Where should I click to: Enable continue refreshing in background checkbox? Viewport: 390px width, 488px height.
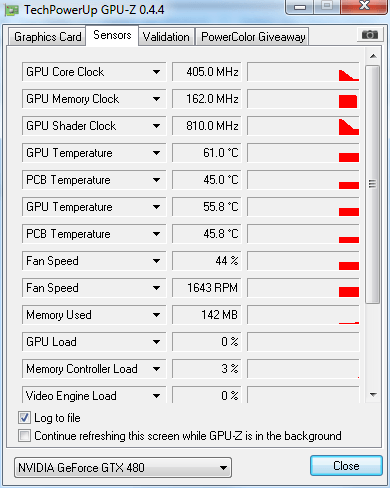click(24, 436)
